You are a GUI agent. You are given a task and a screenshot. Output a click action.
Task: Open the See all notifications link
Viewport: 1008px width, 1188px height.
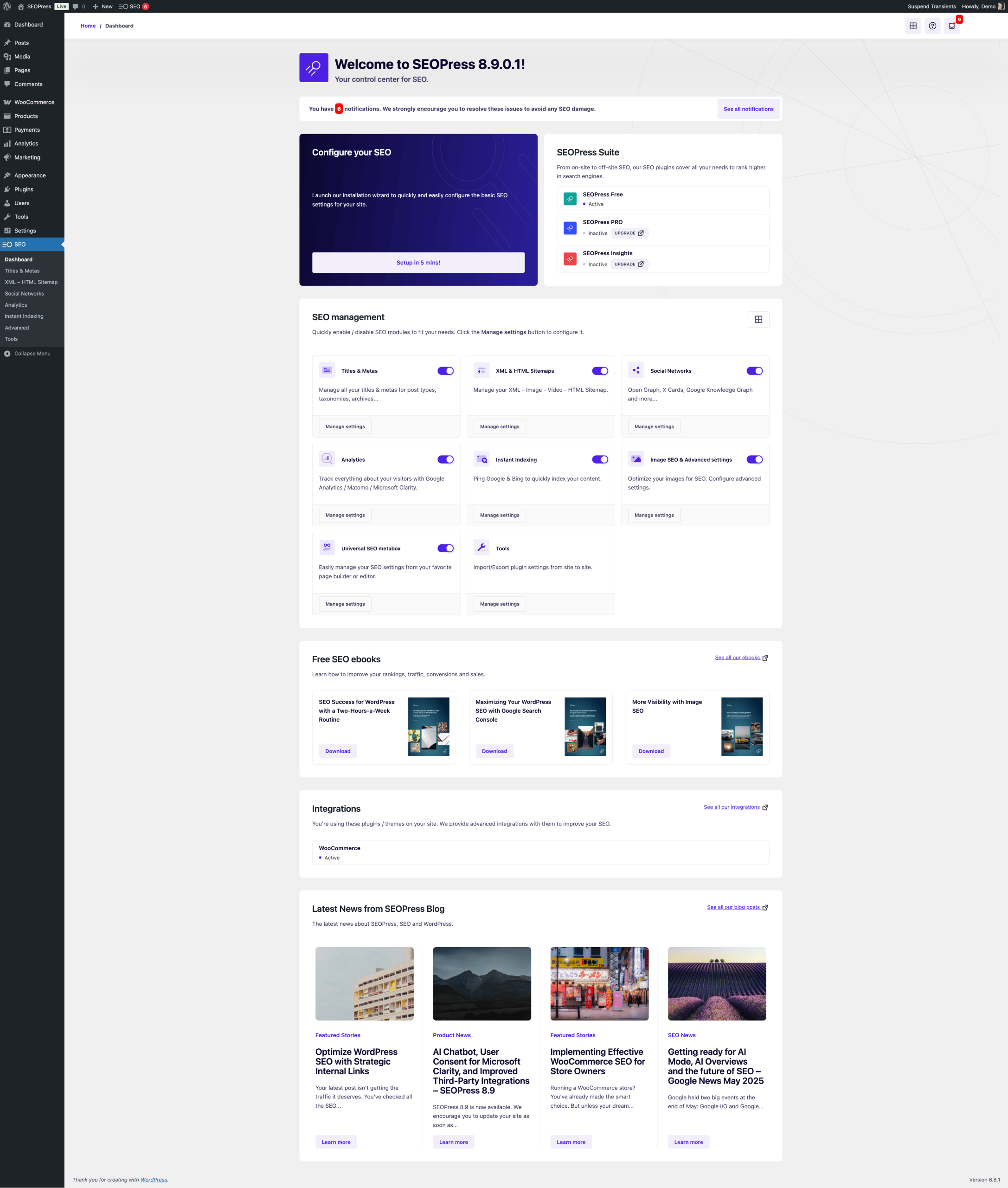748,109
